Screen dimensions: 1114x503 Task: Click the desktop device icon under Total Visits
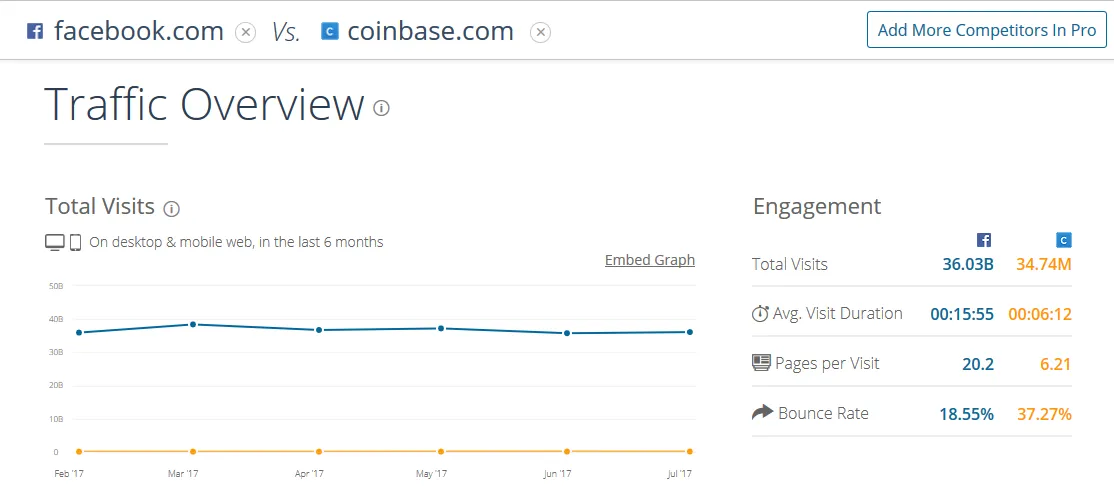(x=55, y=242)
